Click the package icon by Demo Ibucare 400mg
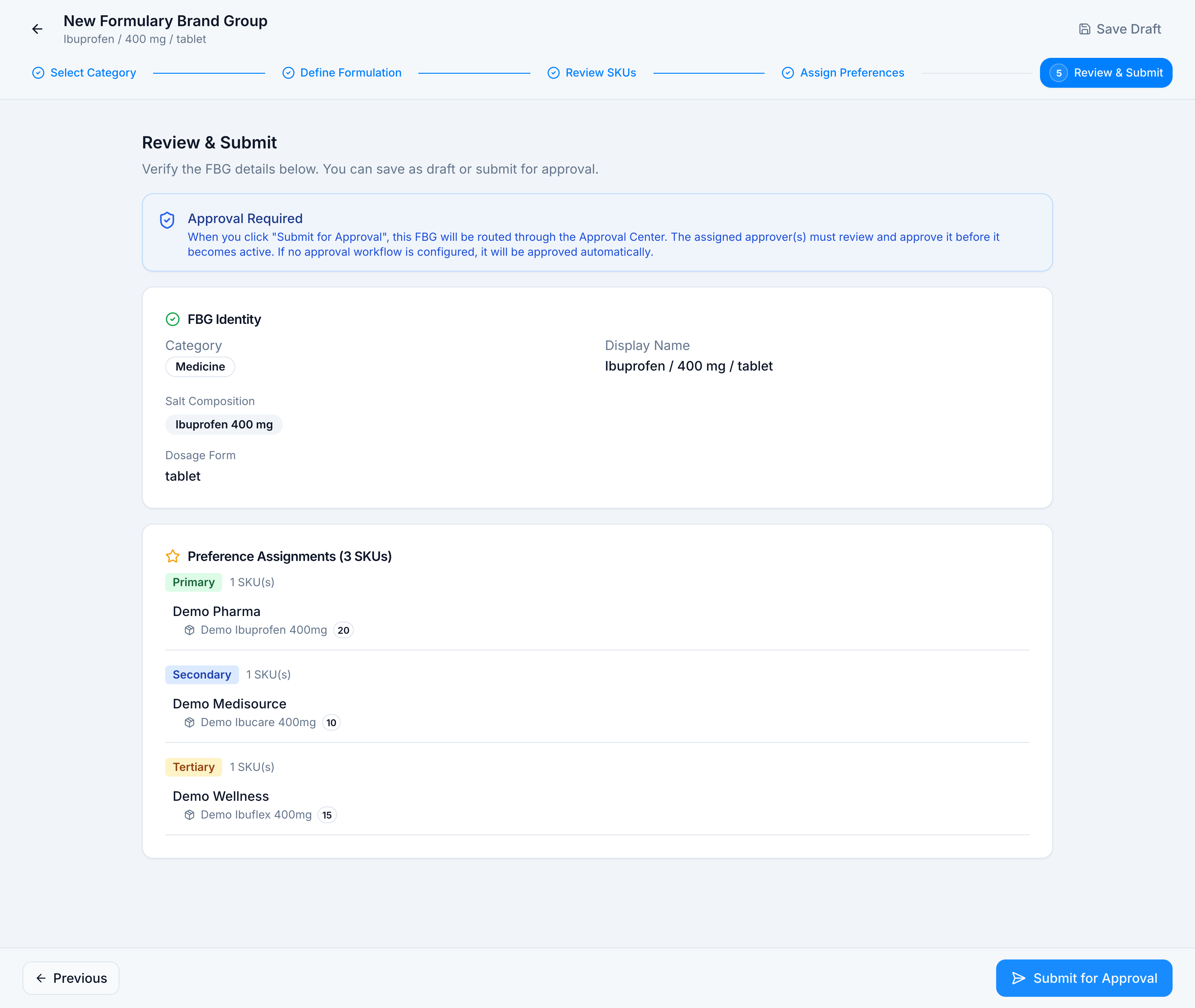The image size is (1195, 1008). click(190, 722)
